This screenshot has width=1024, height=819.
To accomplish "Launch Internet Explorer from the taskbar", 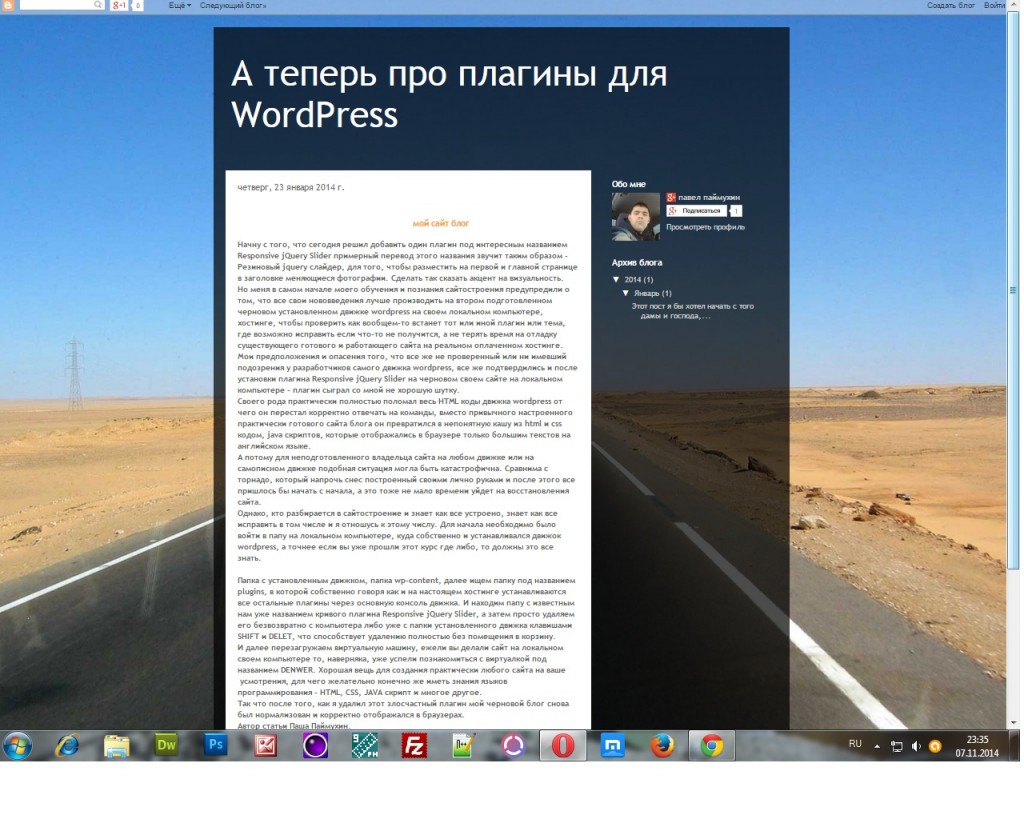I will pos(67,746).
